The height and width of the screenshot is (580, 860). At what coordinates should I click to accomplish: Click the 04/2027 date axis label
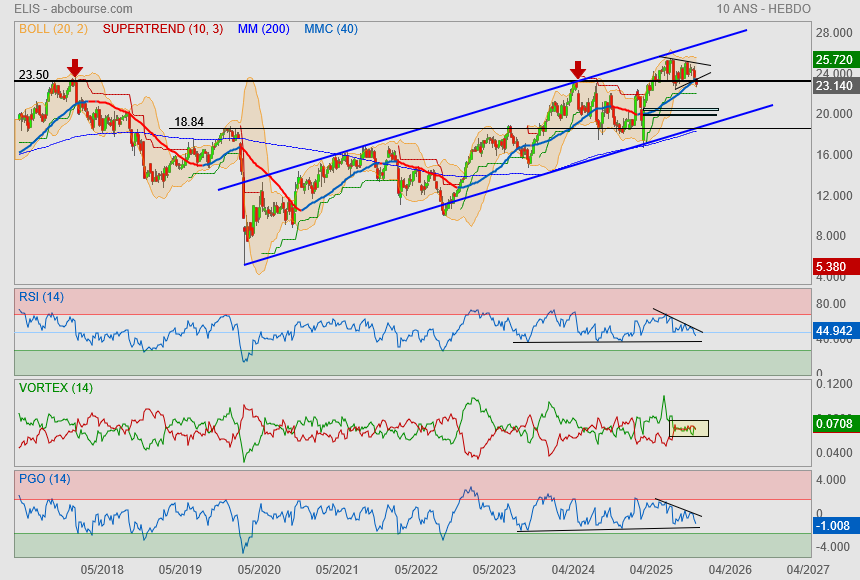click(808, 570)
